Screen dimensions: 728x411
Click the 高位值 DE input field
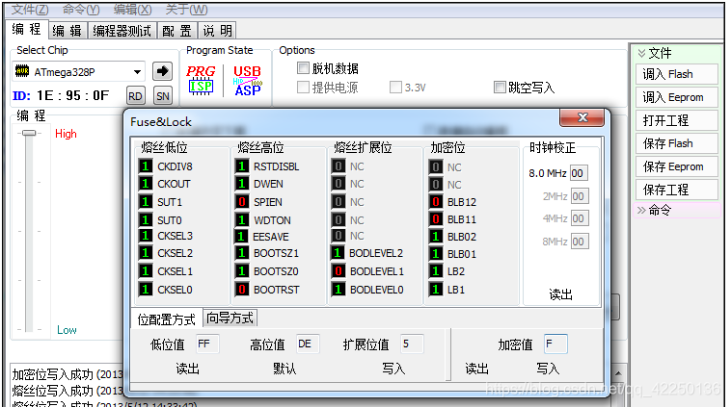point(308,344)
